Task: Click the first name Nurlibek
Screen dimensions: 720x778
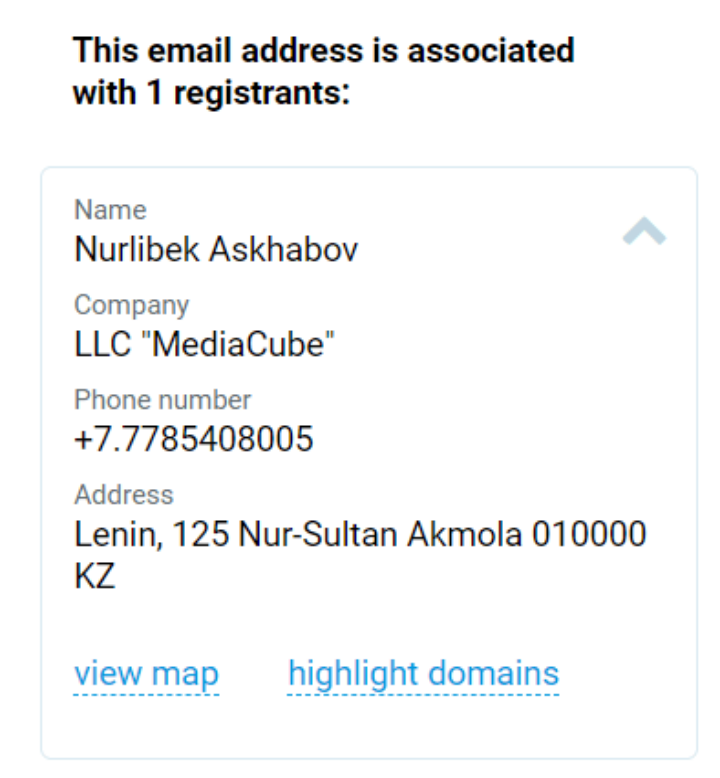Action: (137, 250)
